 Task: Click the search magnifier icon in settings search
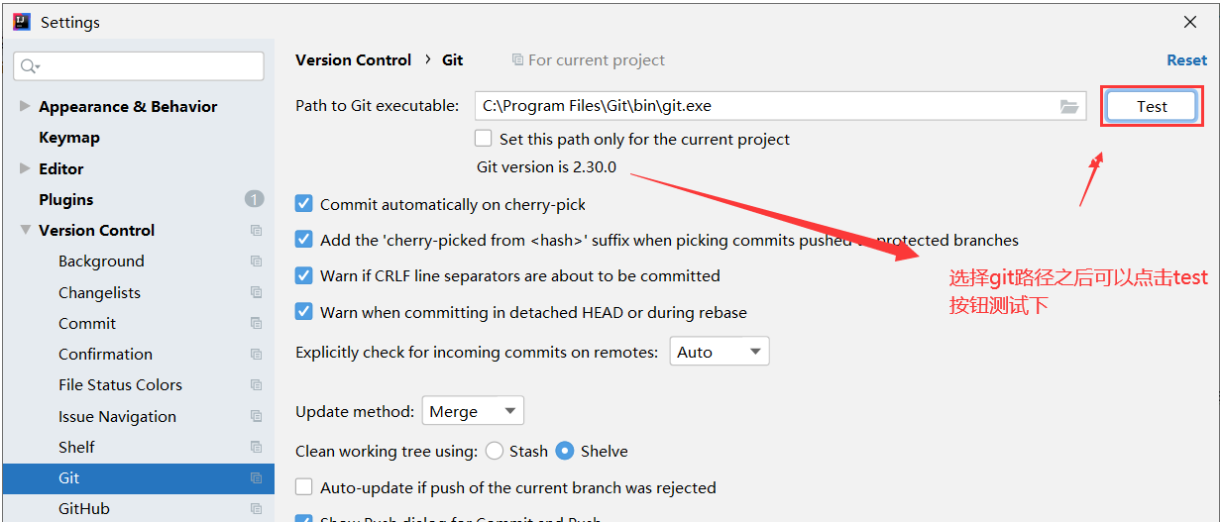[x=28, y=66]
